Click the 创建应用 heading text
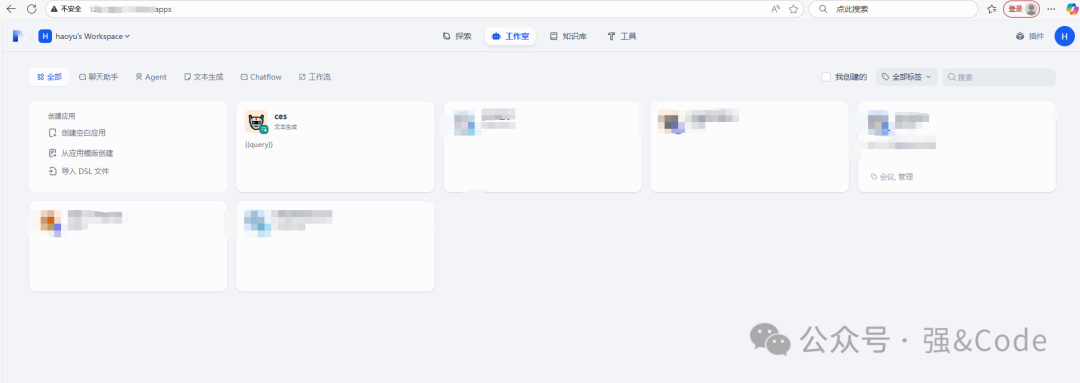Image resolution: width=1080 pixels, height=383 pixels. 61,116
